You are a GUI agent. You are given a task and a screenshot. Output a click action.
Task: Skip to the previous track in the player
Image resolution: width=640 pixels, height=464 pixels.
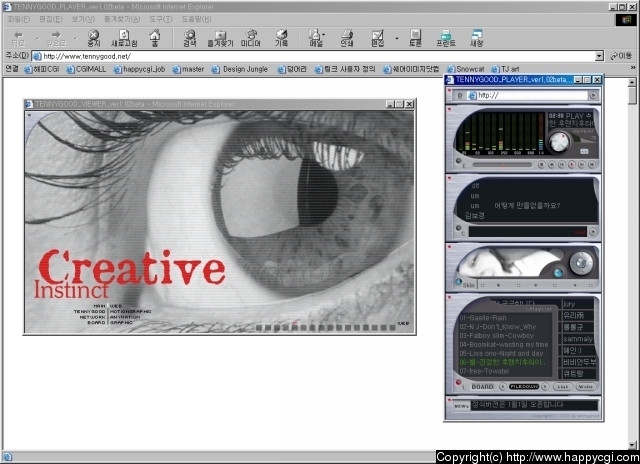click(562, 164)
